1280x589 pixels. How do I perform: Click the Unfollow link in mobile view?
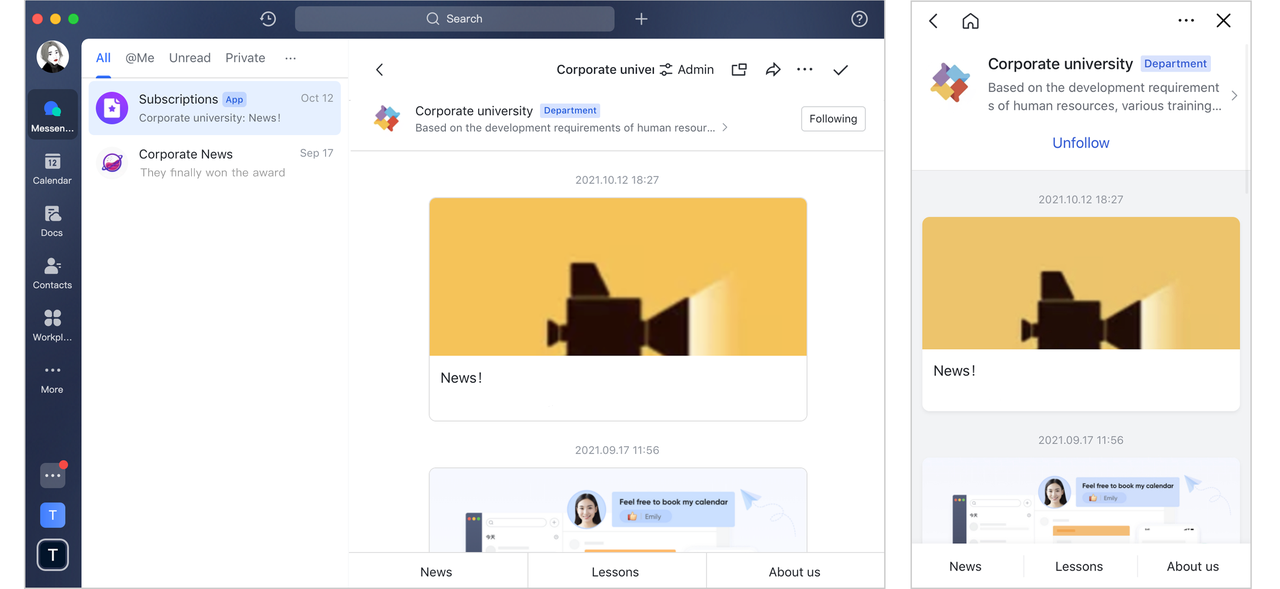pos(1080,143)
